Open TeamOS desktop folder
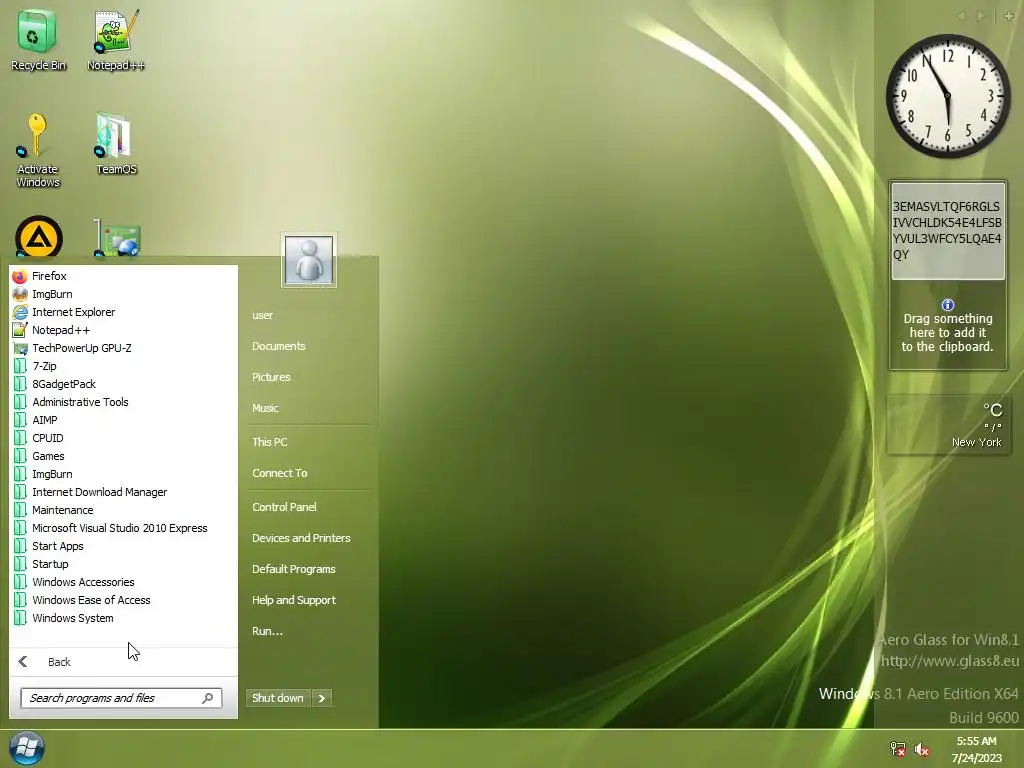Image resolution: width=1024 pixels, height=768 pixels. (116, 144)
